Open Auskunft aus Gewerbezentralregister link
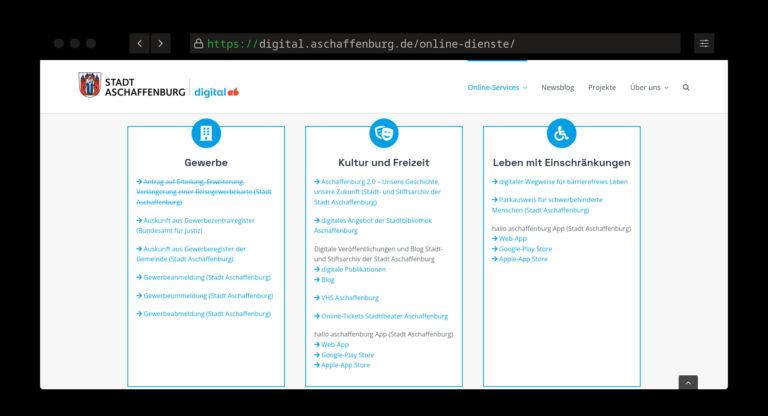 point(195,225)
